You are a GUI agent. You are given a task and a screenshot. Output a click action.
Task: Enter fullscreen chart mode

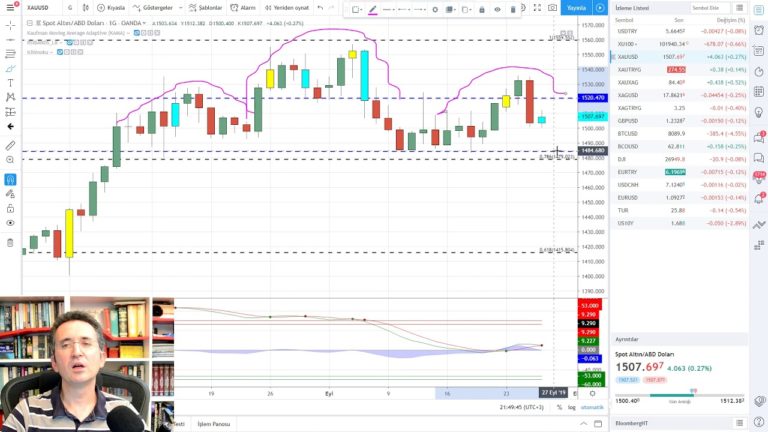click(x=535, y=8)
